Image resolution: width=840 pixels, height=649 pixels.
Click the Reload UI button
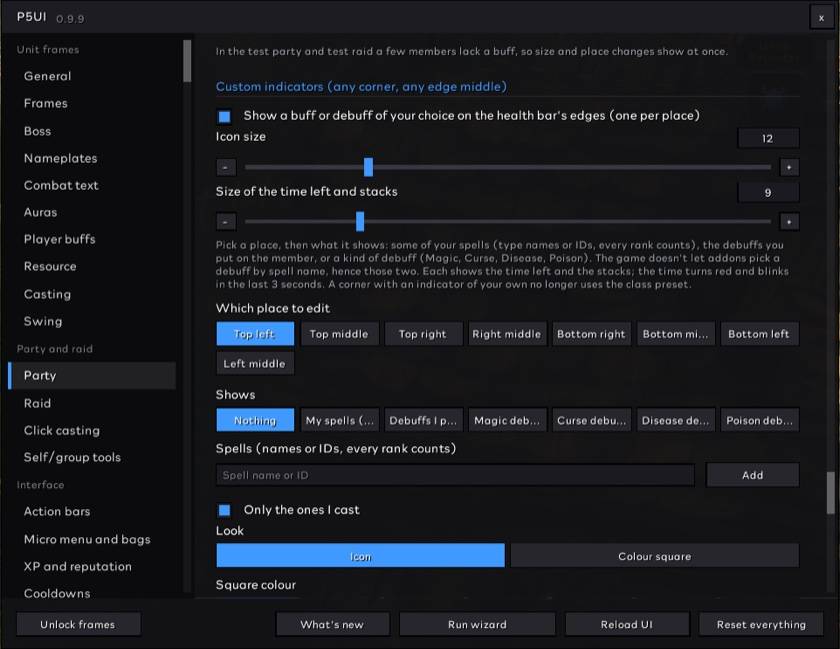(627, 624)
